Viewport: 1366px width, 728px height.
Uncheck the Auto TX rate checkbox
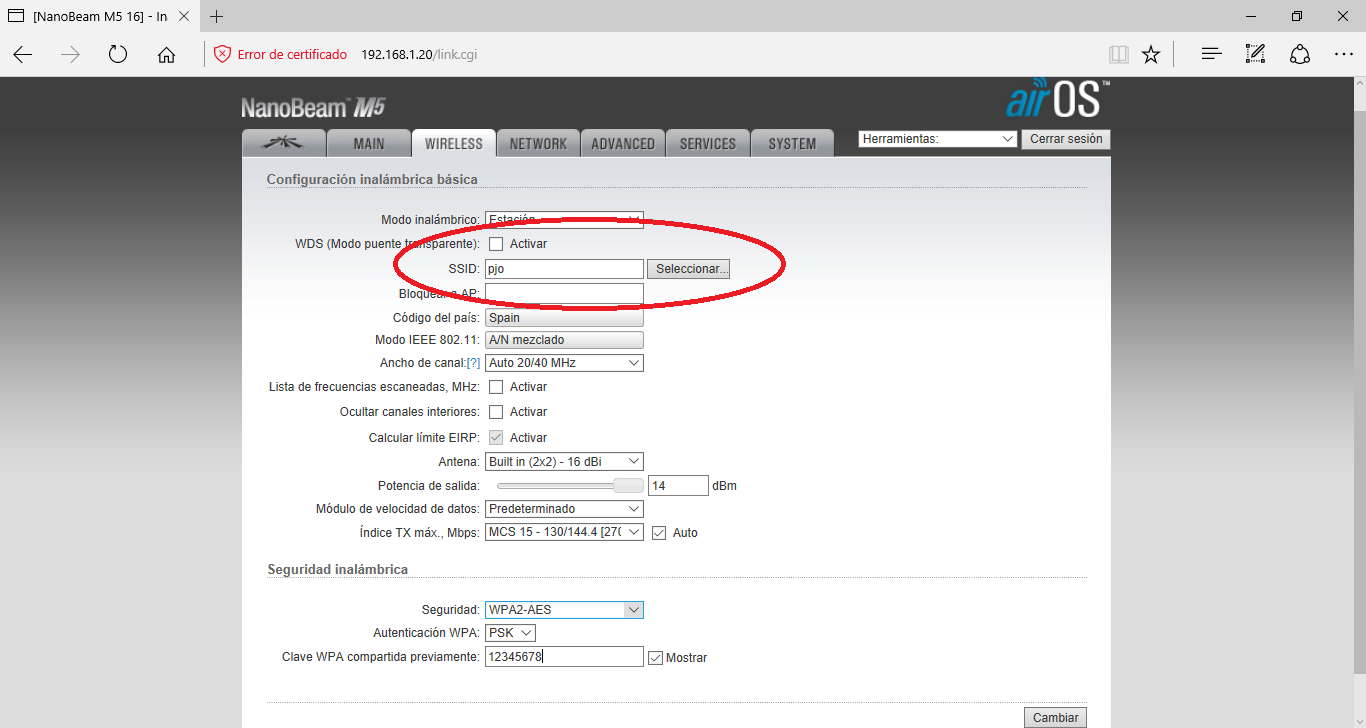click(659, 533)
